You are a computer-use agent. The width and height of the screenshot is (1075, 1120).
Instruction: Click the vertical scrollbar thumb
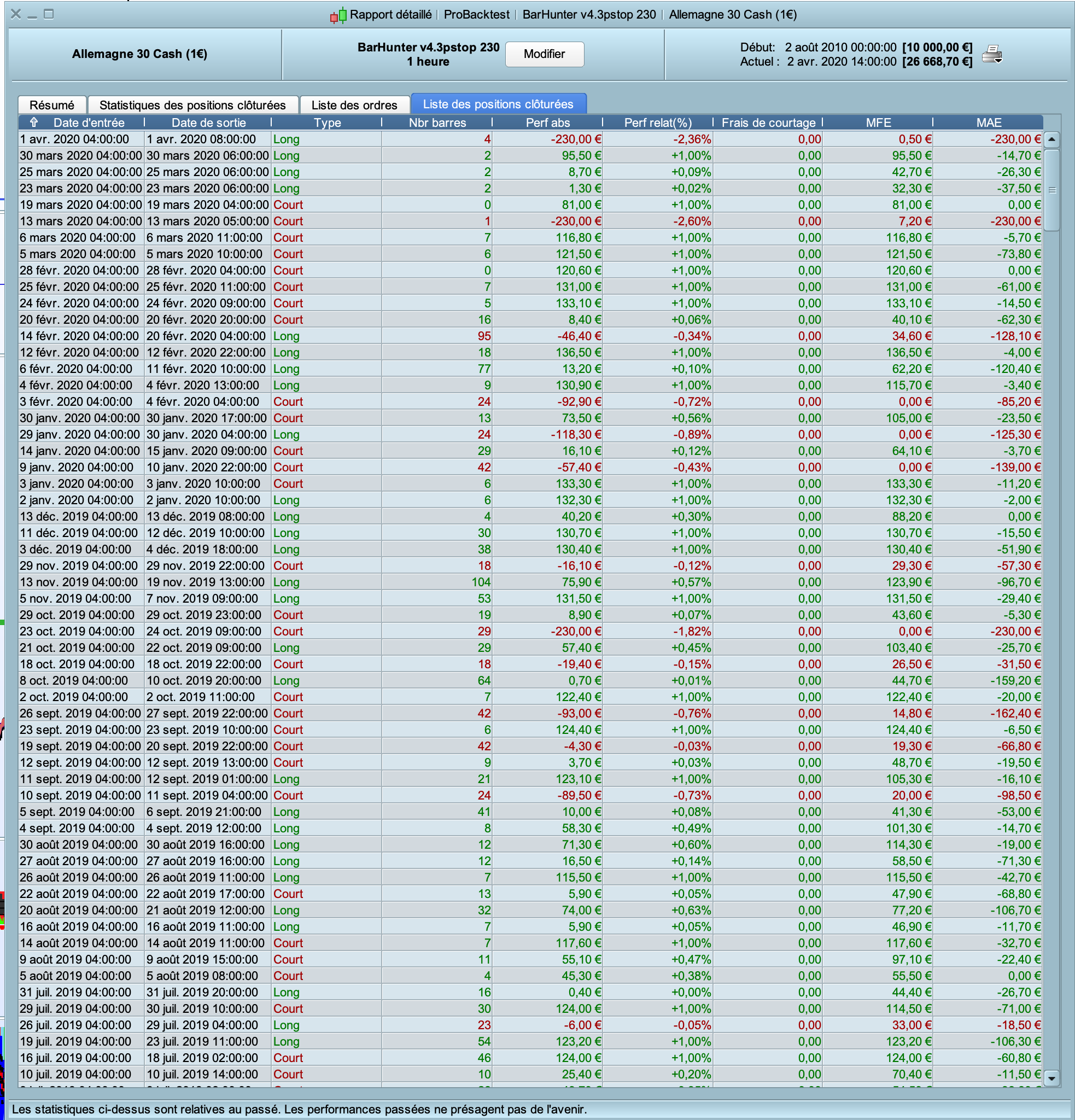(x=1051, y=190)
